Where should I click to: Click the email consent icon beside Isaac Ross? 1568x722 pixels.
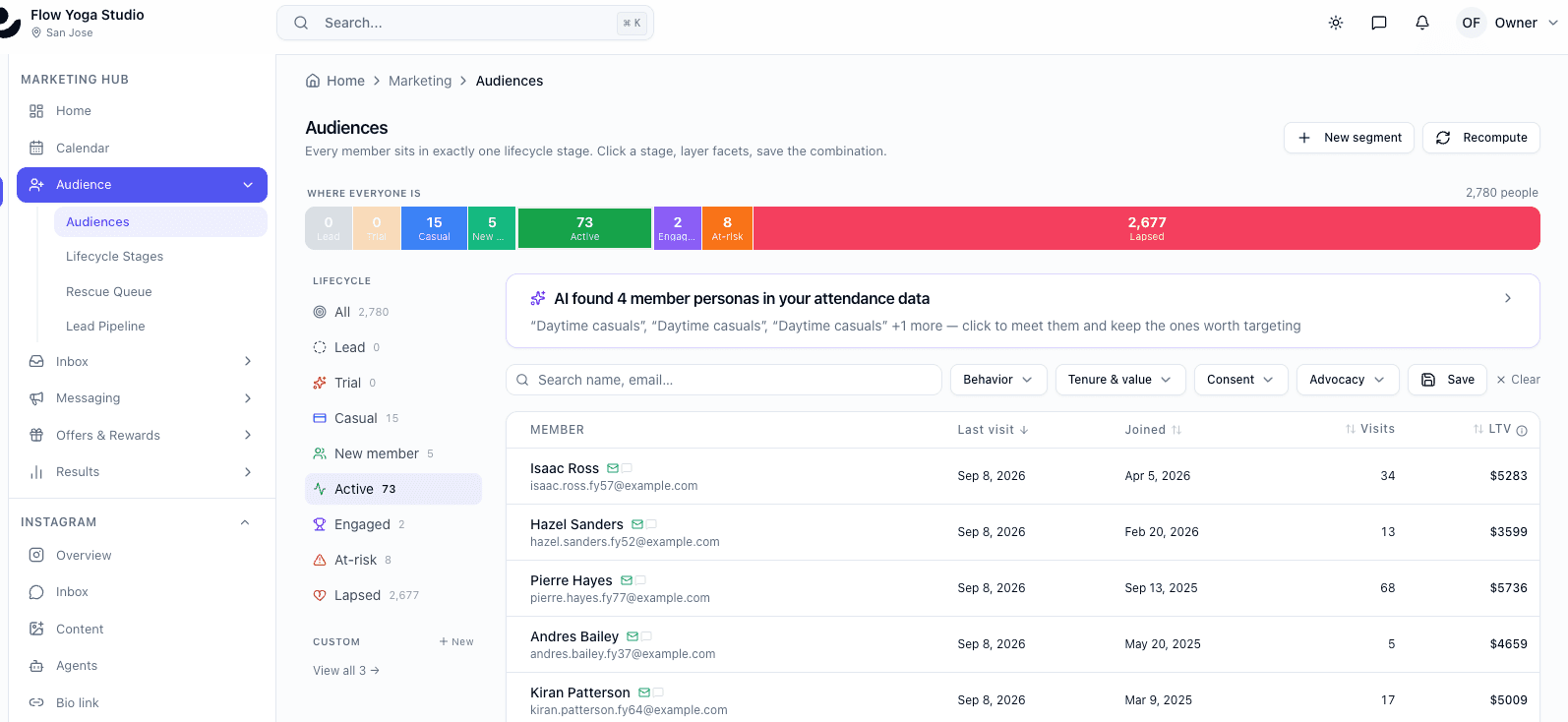tap(613, 468)
